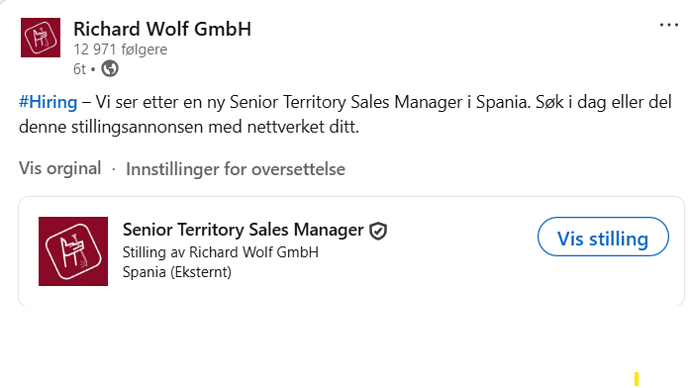690x388 pixels.
Task: Click the 12 971 følgere follower count
Action: [x=120, y=49]
